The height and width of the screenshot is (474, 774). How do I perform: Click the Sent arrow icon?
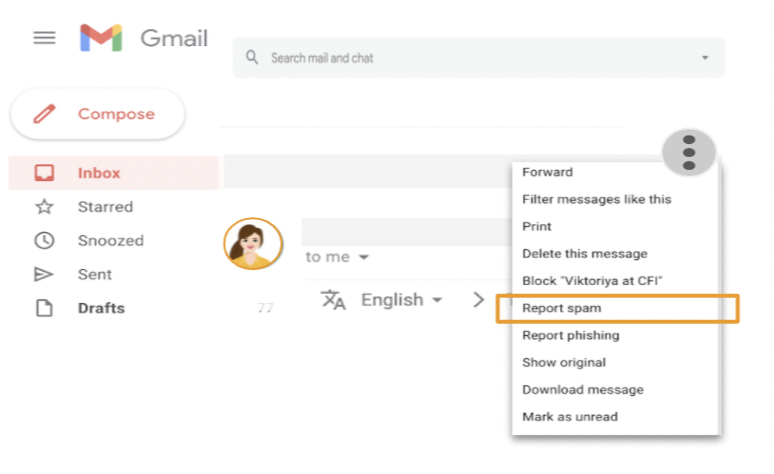pyautogui.click(x=43, y=274)
